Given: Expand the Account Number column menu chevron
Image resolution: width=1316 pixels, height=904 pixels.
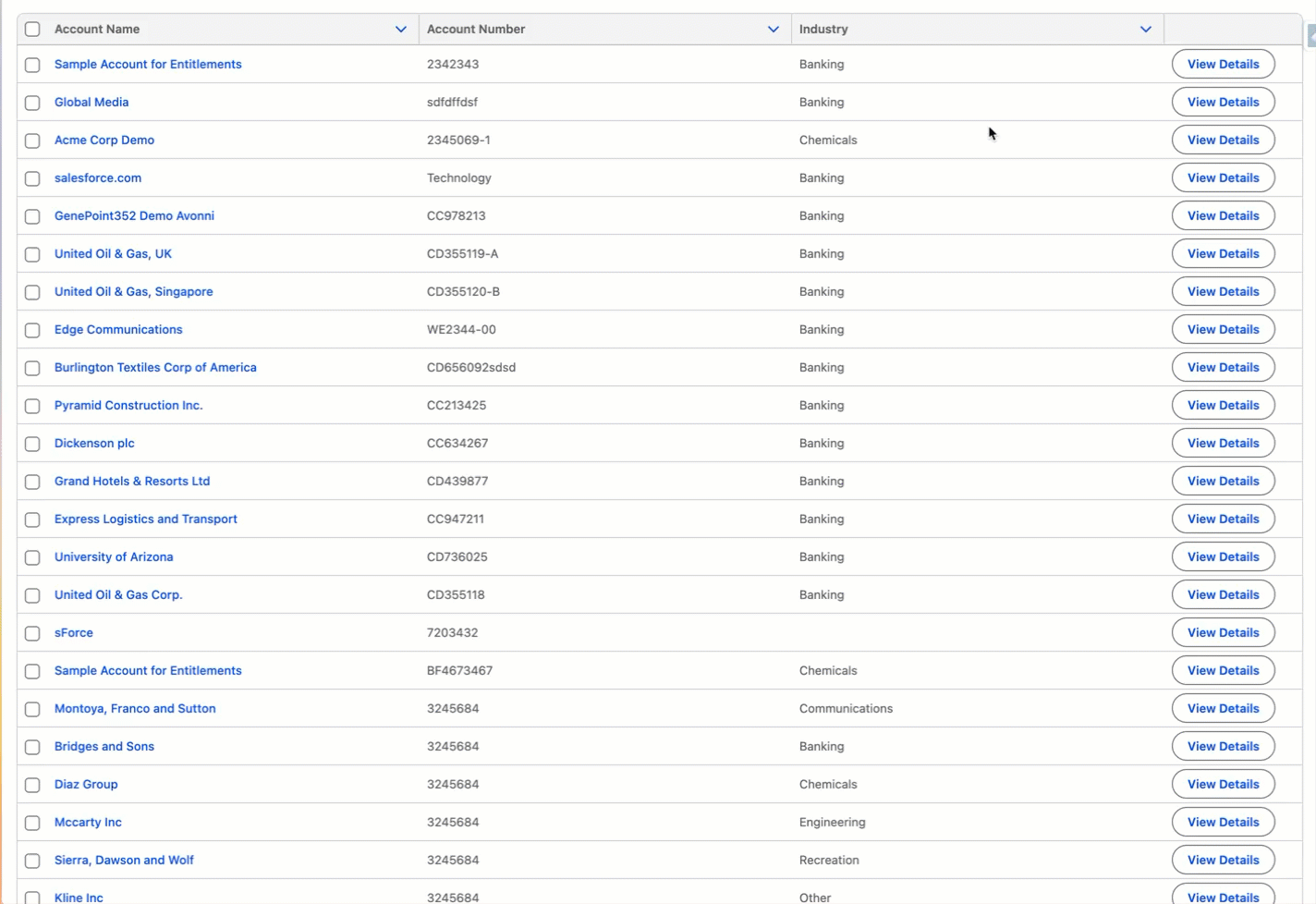Looking at the screenshot, I should coord(774,30).
